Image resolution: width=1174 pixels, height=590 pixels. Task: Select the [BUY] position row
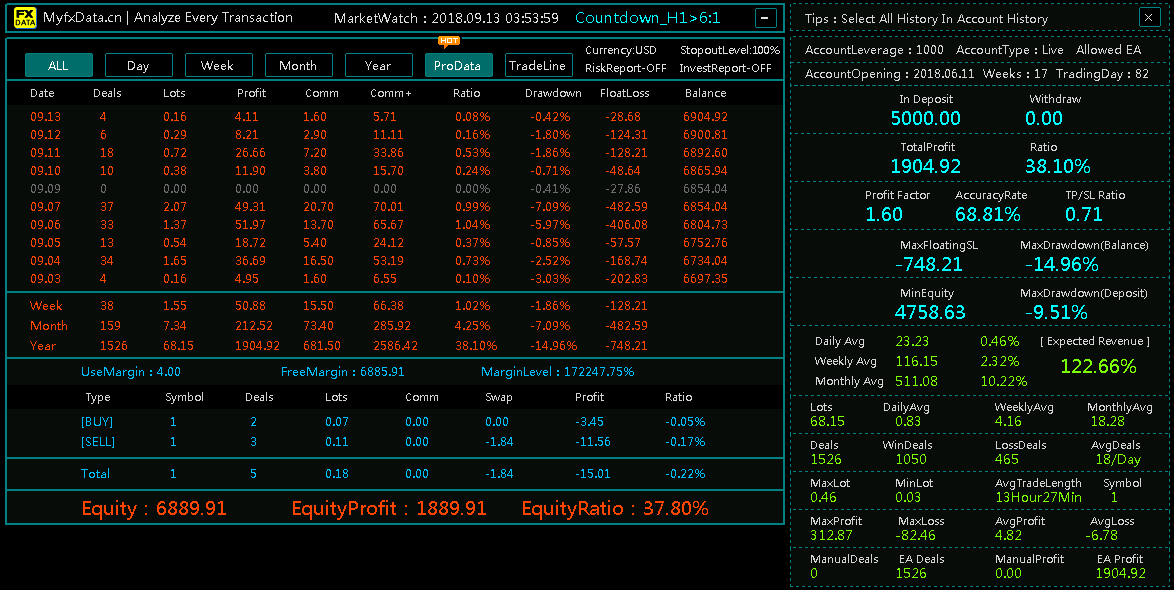pyautogui.click(x=395, y=422)
